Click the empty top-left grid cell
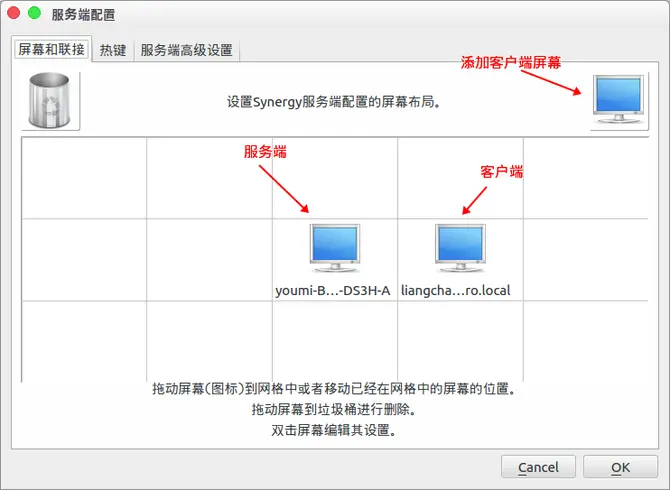Viewport: 670px width, 490px height. (x=84, y=178)
